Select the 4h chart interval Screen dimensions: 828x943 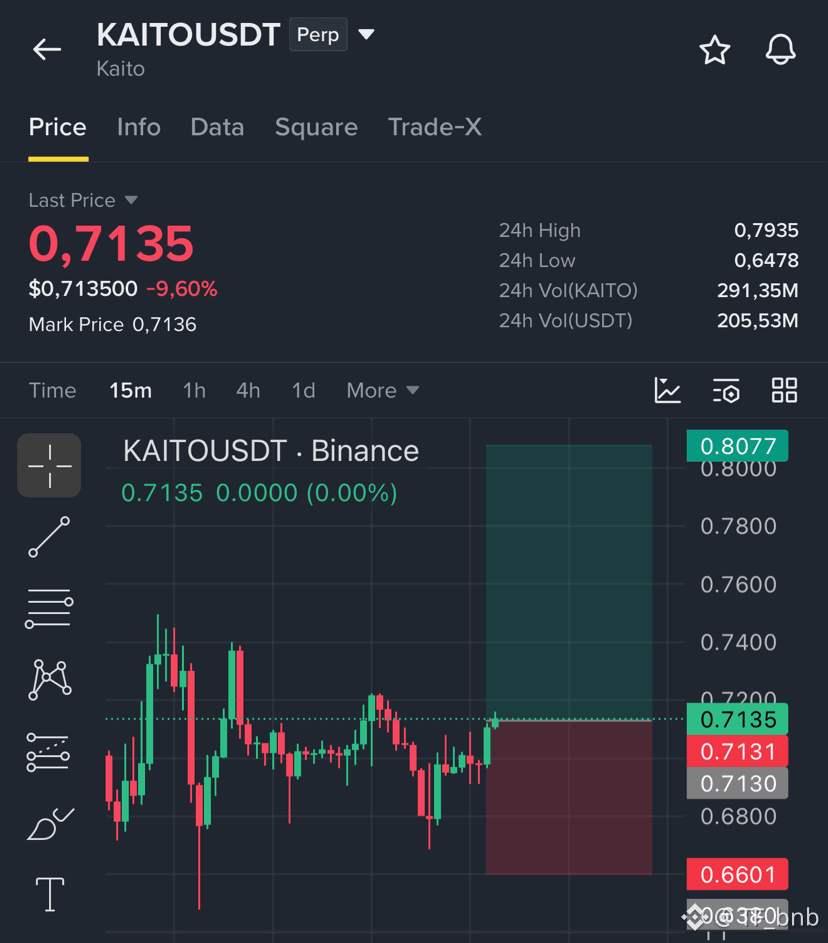(248, 391)
